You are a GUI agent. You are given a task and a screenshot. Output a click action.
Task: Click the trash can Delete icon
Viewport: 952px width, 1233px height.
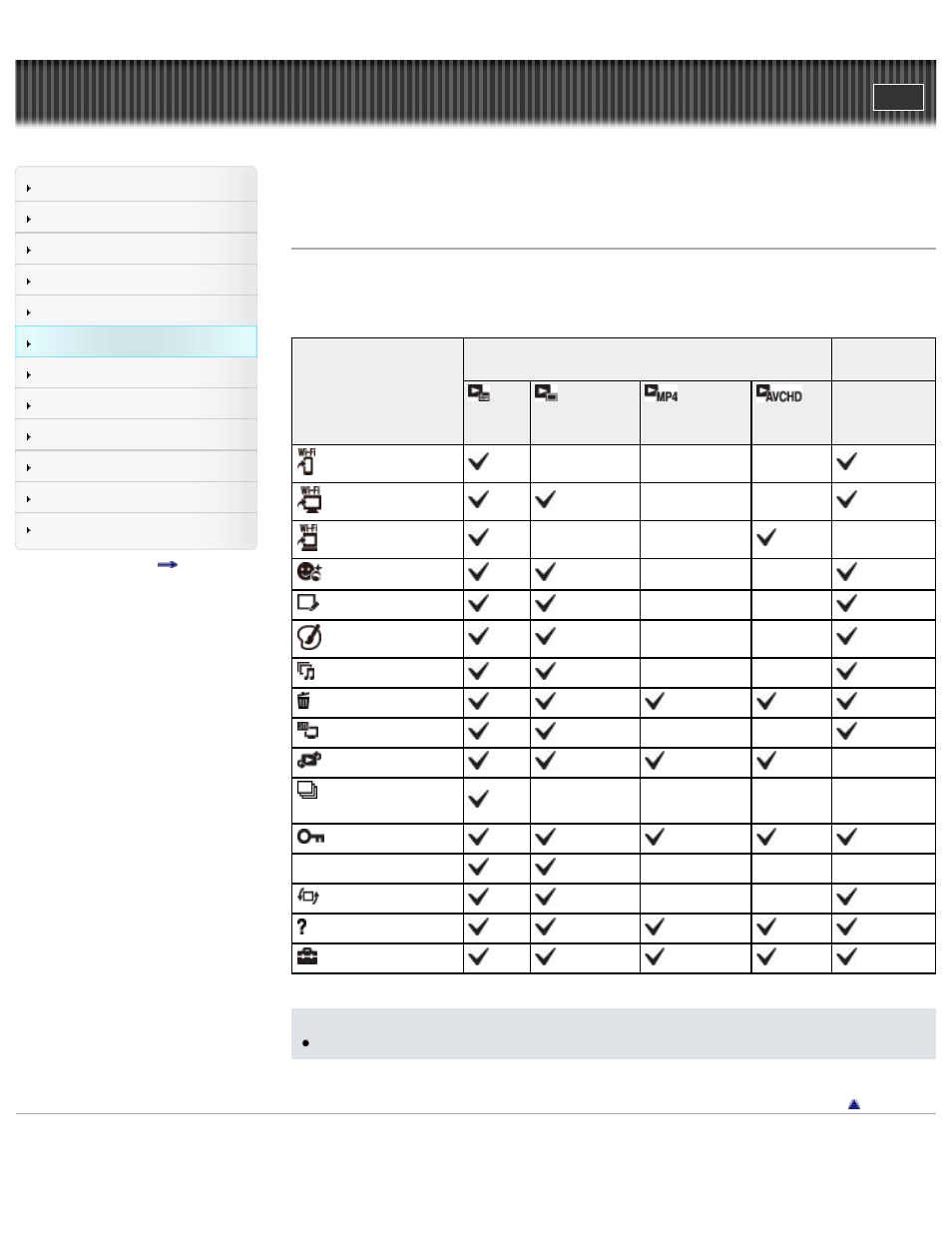[x=304, y=701]
